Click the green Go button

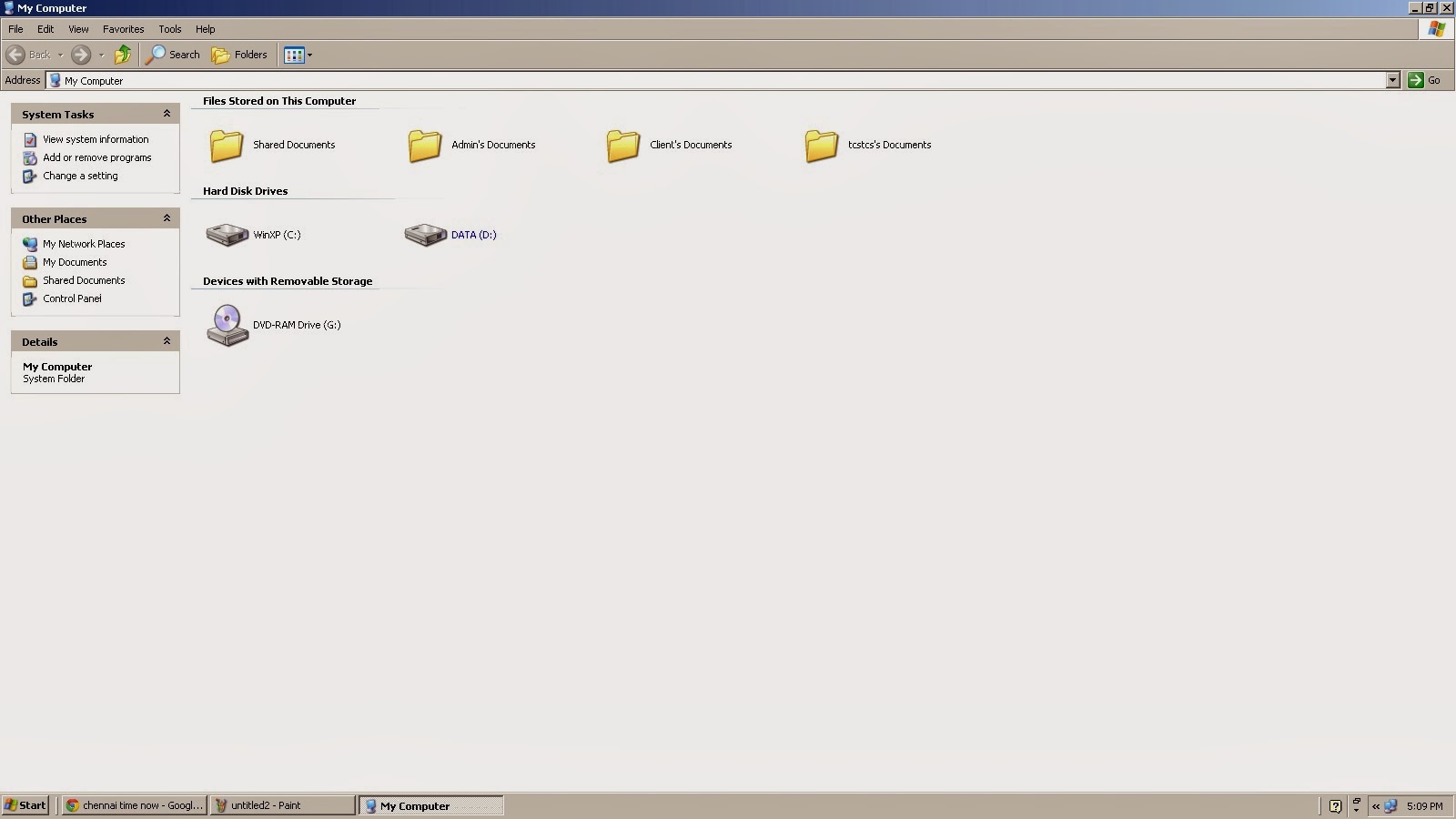[1425, 80]
